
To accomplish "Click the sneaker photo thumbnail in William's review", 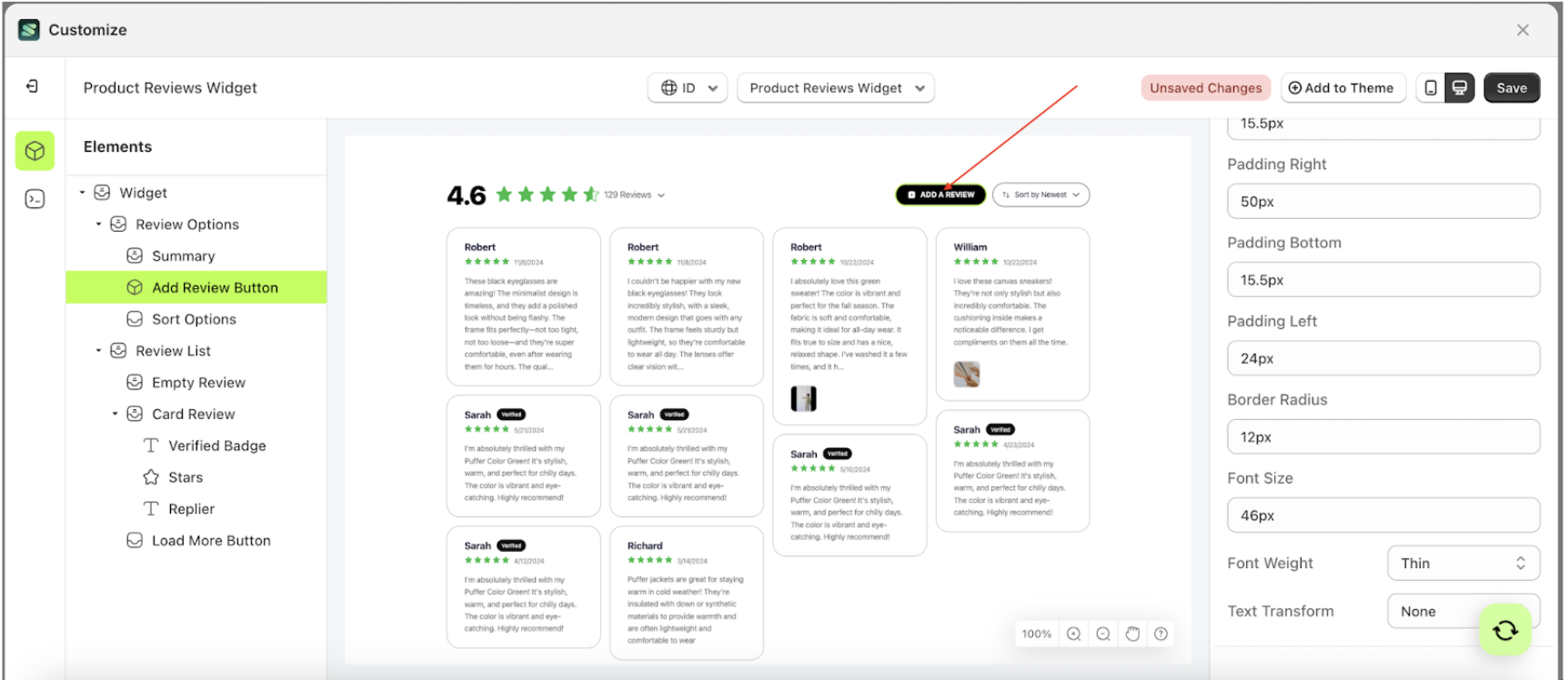I will pos(967,374).
